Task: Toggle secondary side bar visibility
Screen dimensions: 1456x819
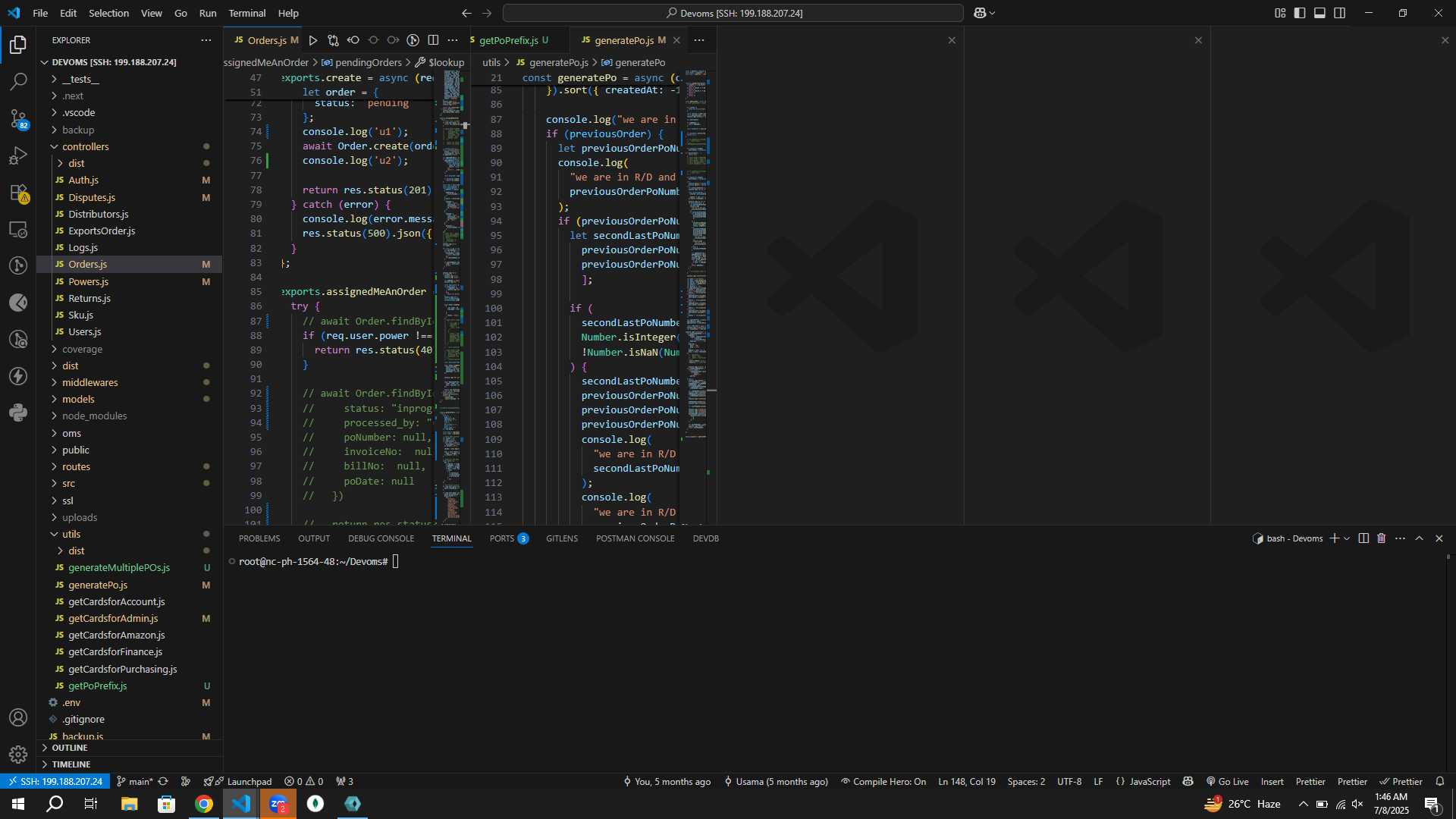Action: click(1340, 13)
